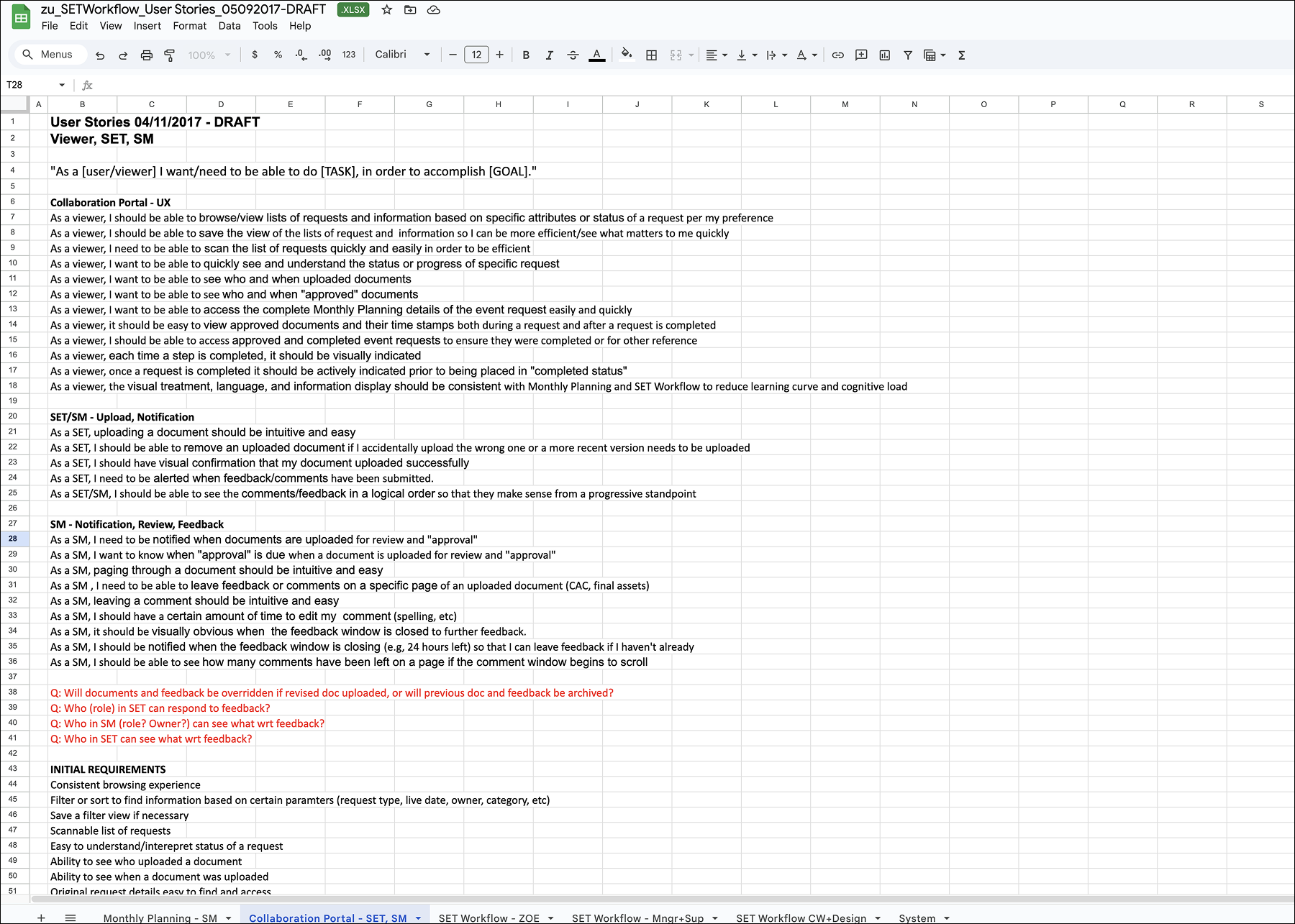
Task: Click the Redo icon
Action: point(123,55)
